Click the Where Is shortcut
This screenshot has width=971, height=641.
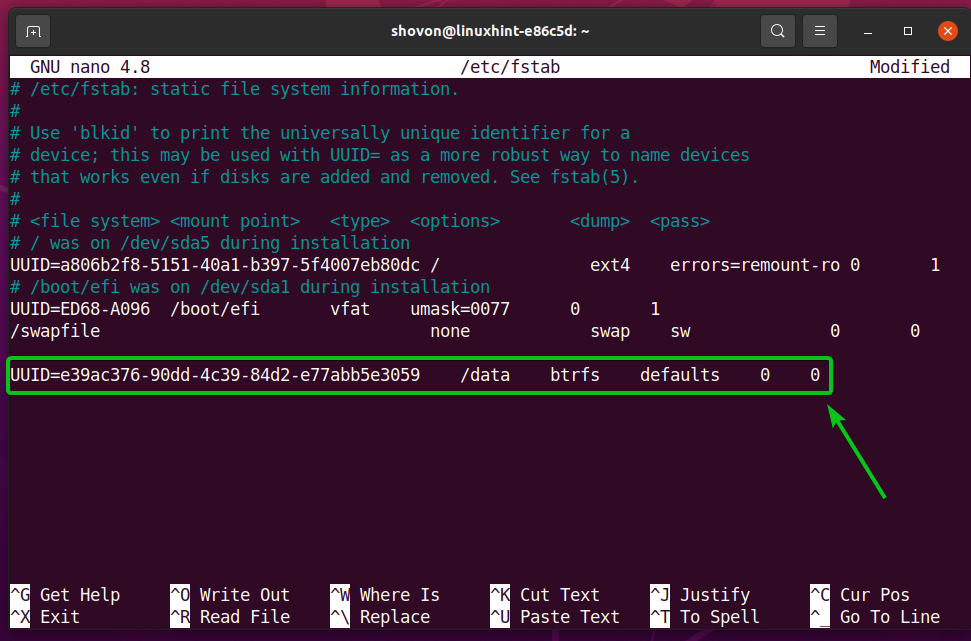click(385, 595)
